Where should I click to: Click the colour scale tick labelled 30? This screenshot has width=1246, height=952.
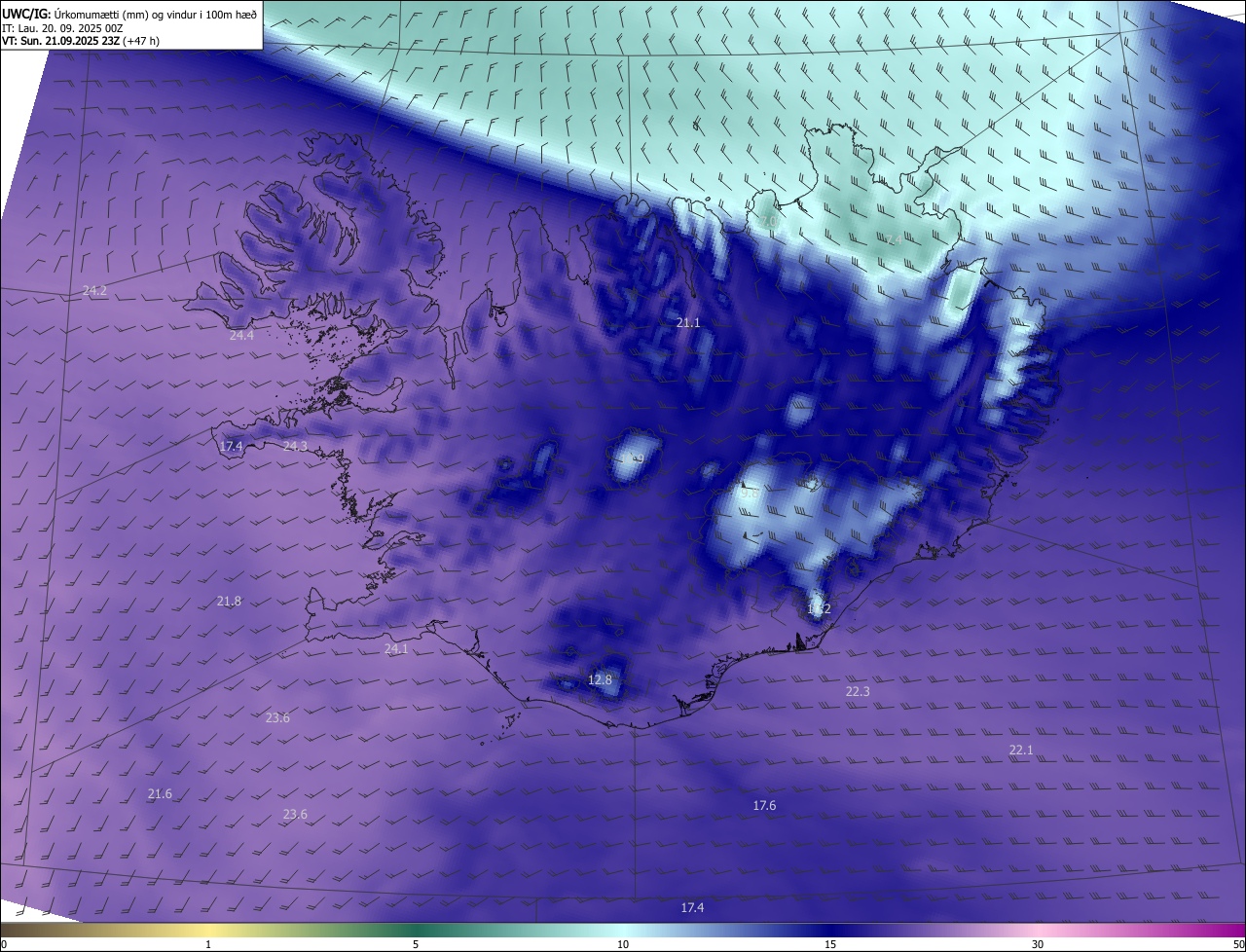tap(1038, 944)
